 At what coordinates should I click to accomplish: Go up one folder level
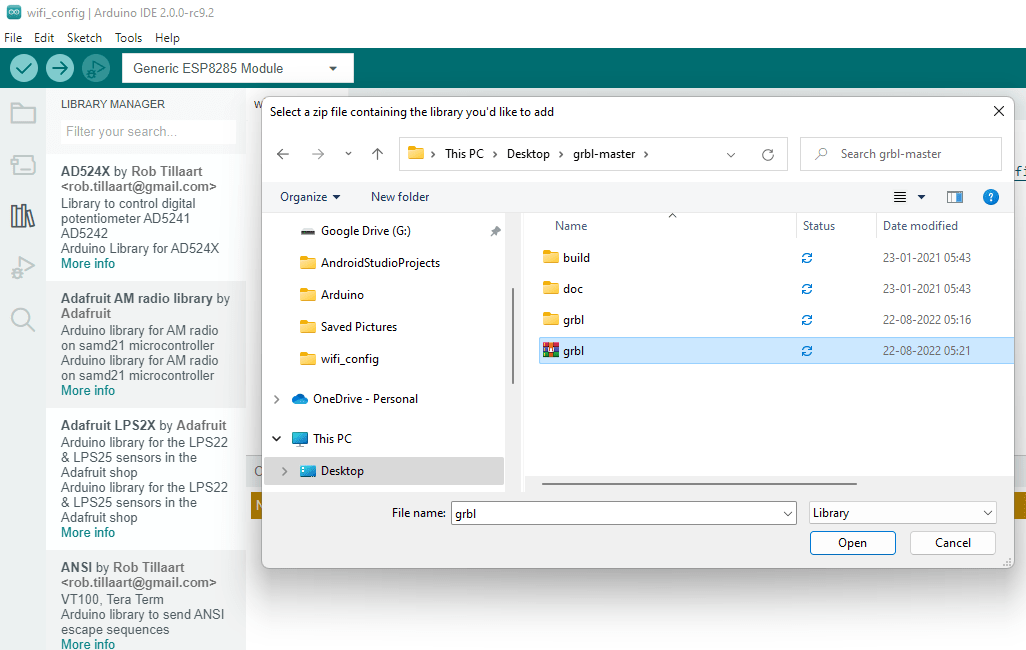coord(378,154)
